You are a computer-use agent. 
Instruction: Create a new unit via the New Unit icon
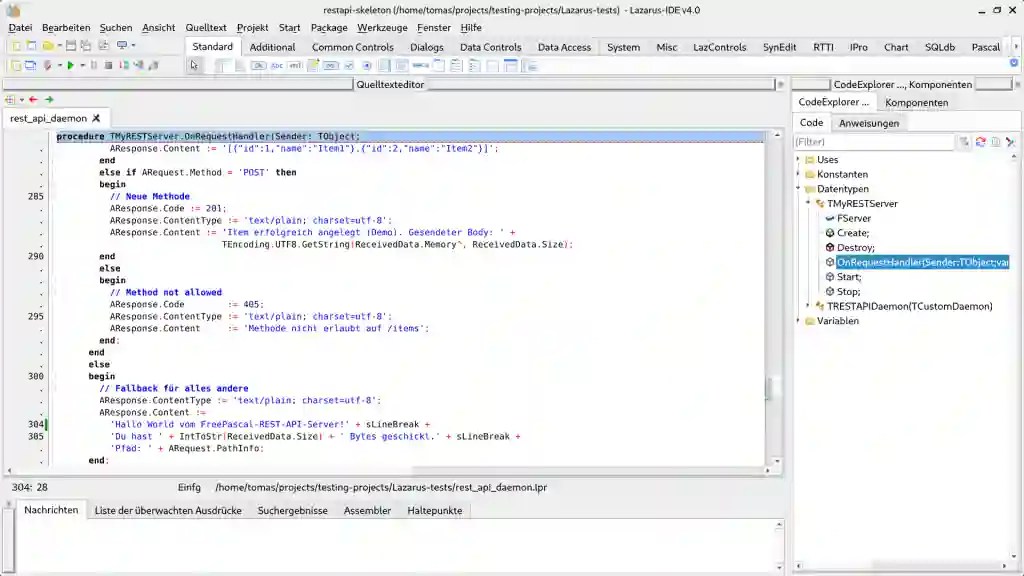tap(14, 64)
